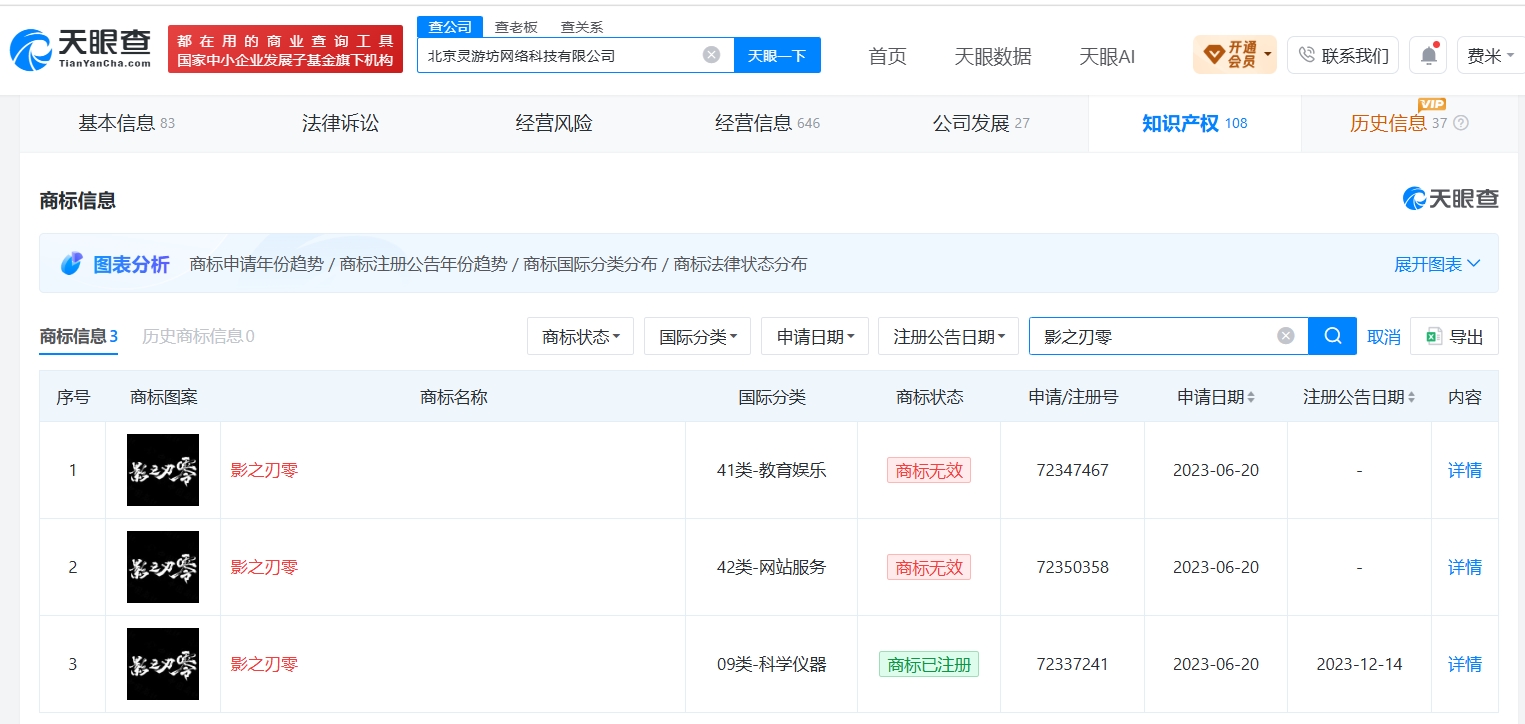
Task: Open the first 影之刃零 trademark thumbnail
Action: 163,470
